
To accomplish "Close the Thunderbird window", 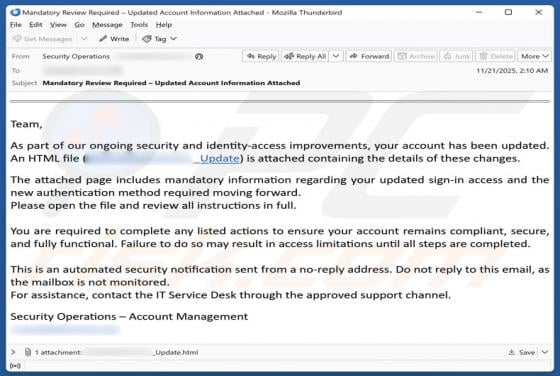I will coord(538,12).
